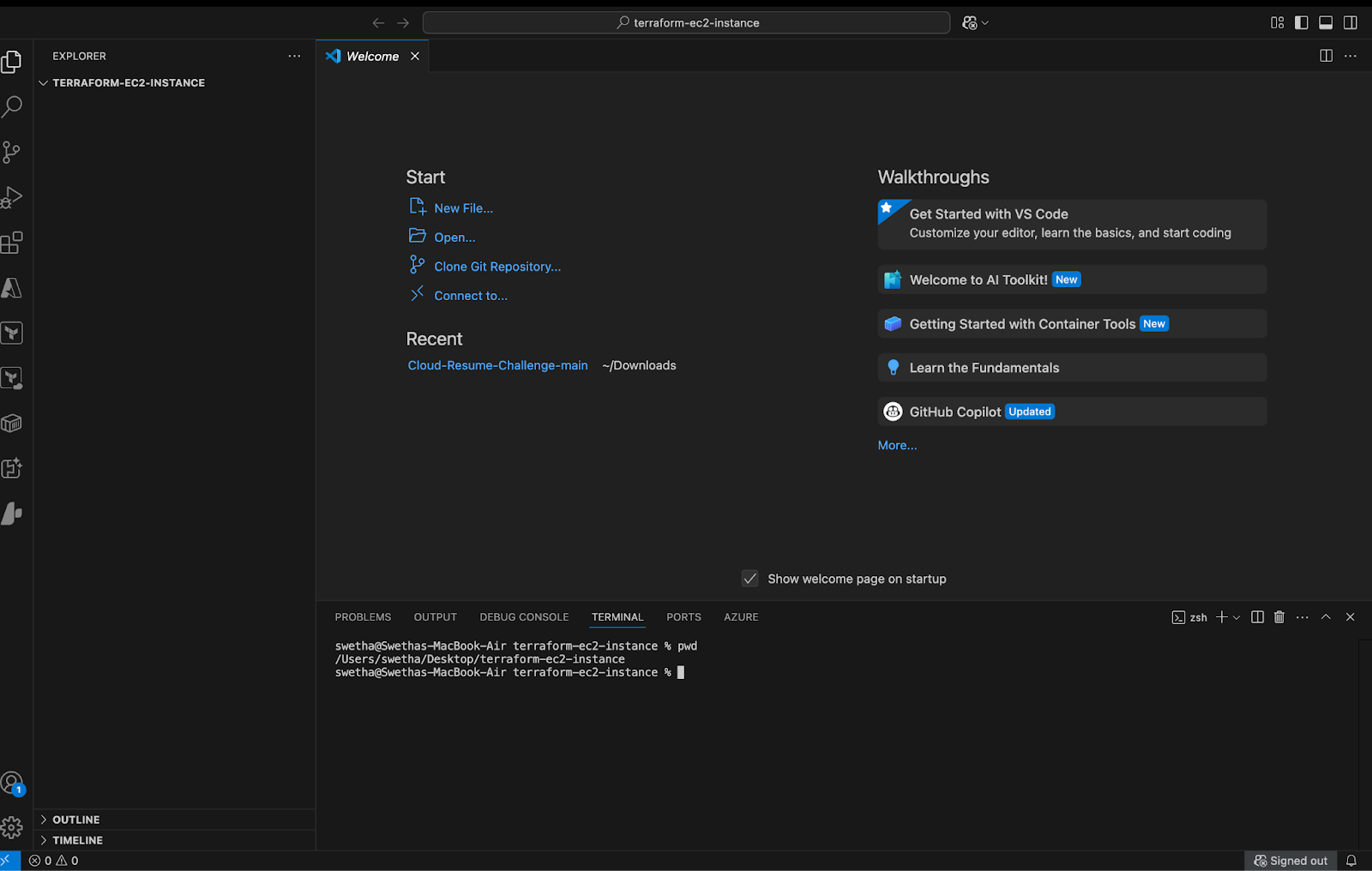1372x871 pixels.
Task: Open the Search view in activity bar
Action: 12,106
